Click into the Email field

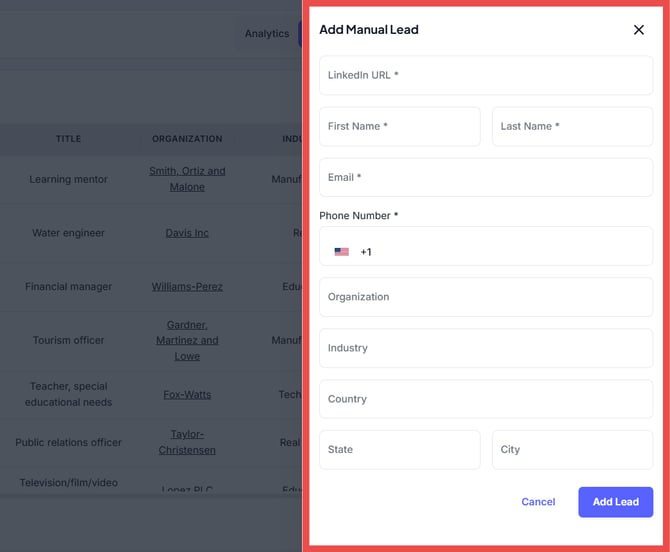(486, 177)
